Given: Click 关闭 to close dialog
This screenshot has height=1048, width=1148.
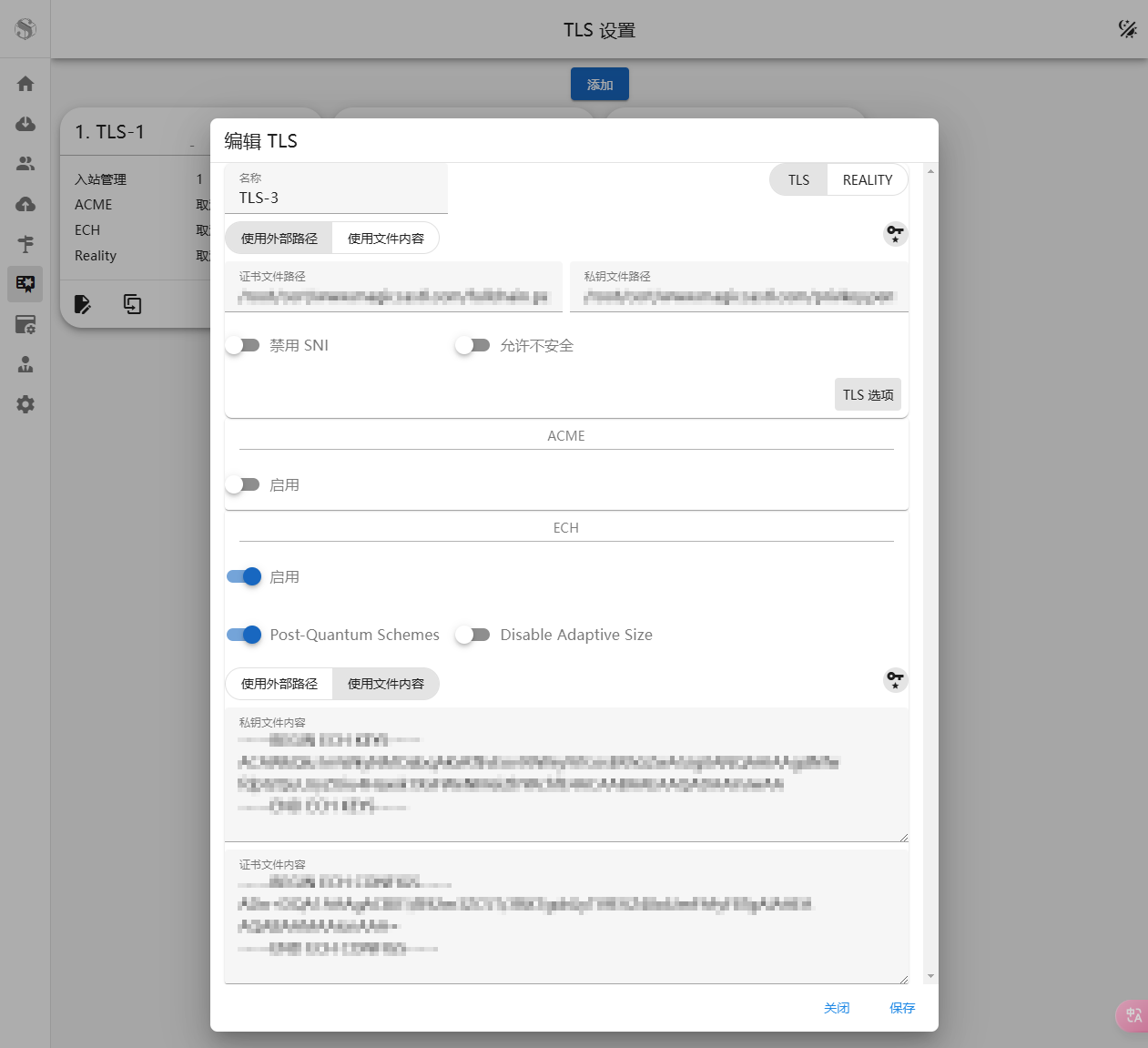Looking at the screenshot, I should (x=837, y=1008).
